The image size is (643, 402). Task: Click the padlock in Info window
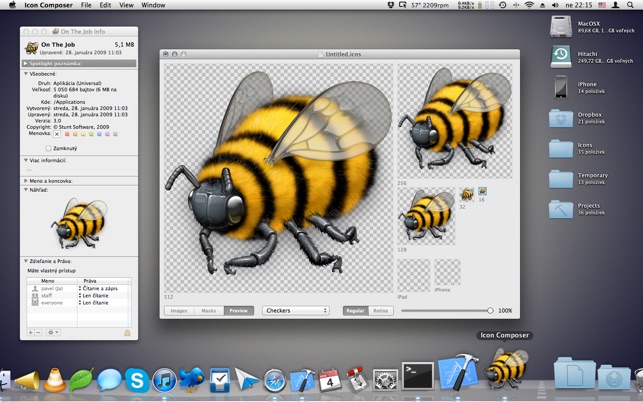[127, 333]
